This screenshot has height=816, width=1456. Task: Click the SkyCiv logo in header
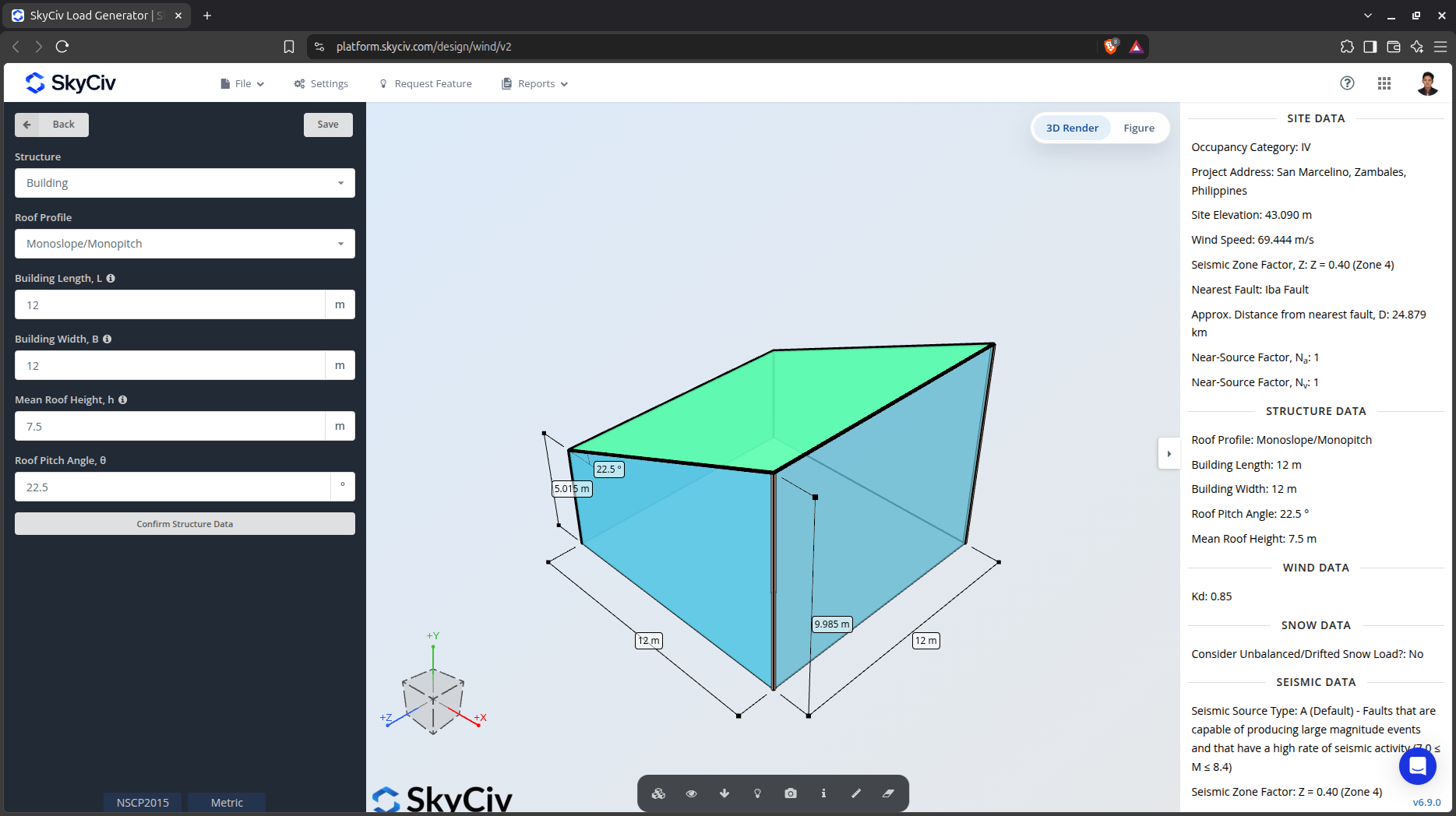click(x=70, y=83)
